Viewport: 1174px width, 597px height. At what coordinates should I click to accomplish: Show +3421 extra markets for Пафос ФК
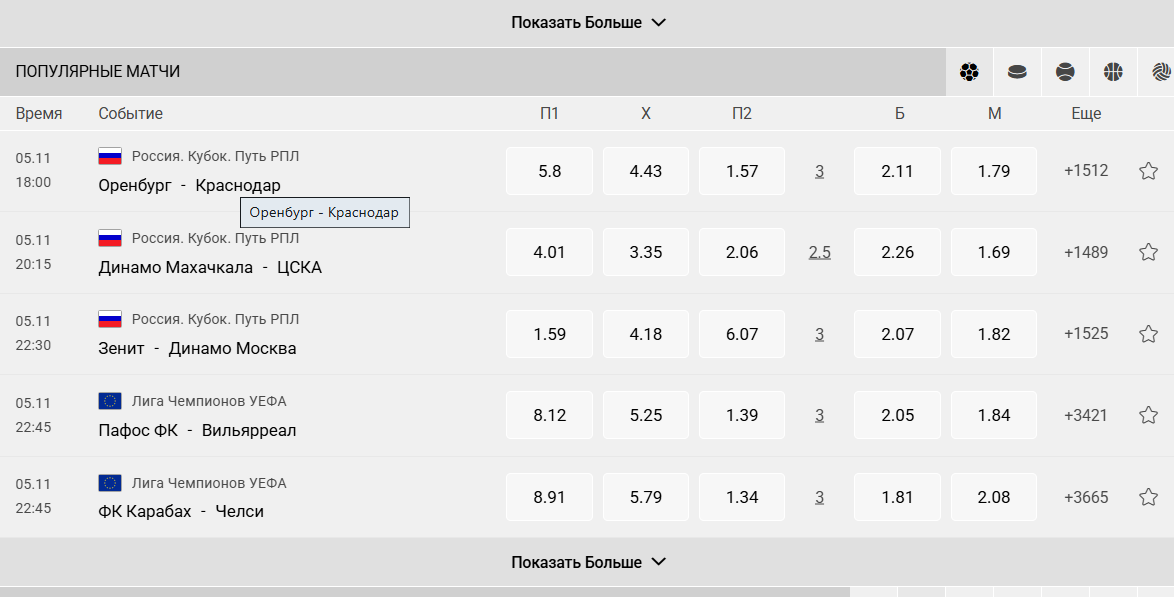pyautogui.click(x=1086, y=415)
